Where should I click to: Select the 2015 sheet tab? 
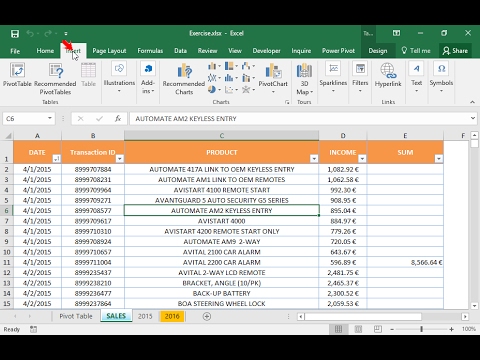click(x=145, y=316)
